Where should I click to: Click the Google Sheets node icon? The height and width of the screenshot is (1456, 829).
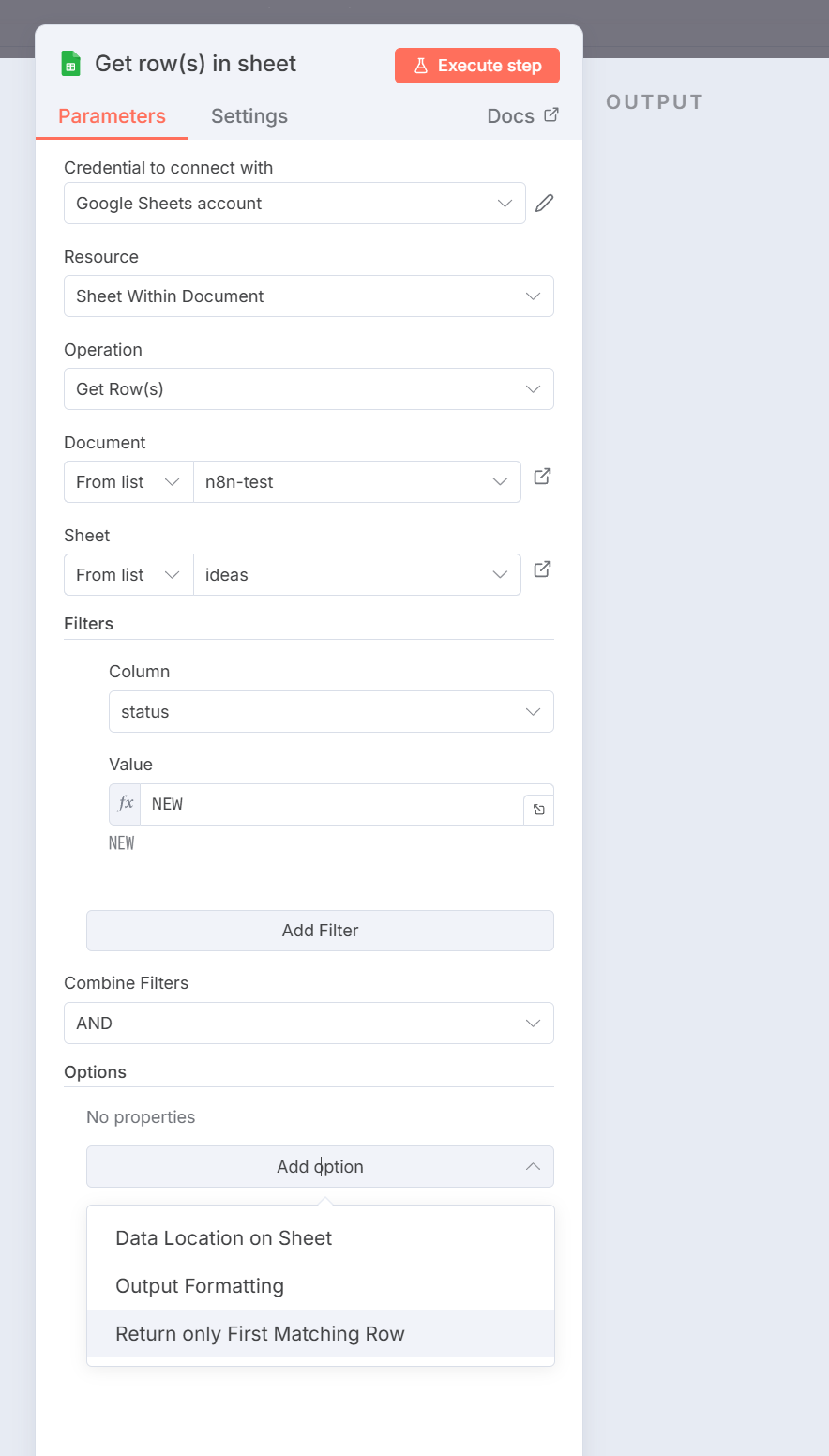coord(70,64)
